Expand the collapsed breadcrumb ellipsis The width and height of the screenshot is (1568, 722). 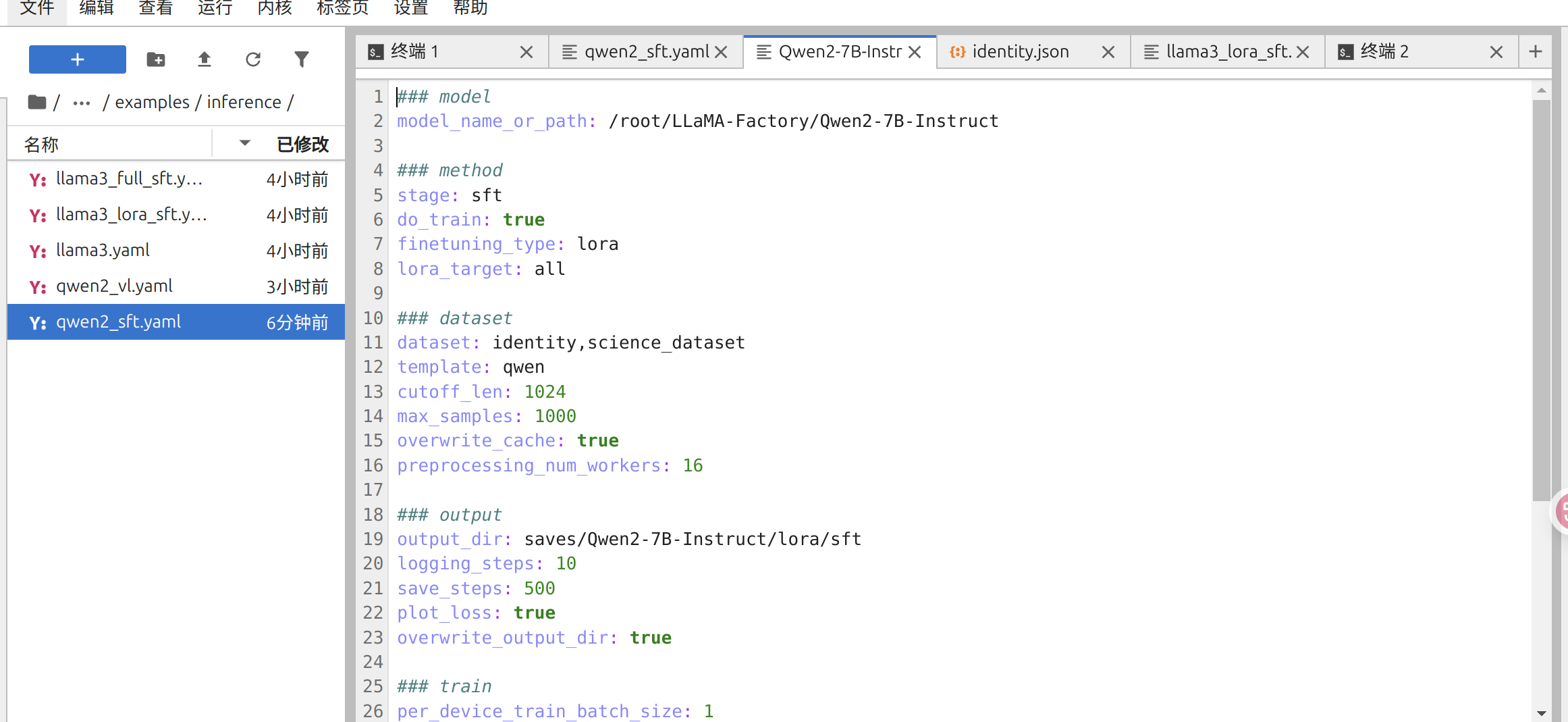[82, 103]
